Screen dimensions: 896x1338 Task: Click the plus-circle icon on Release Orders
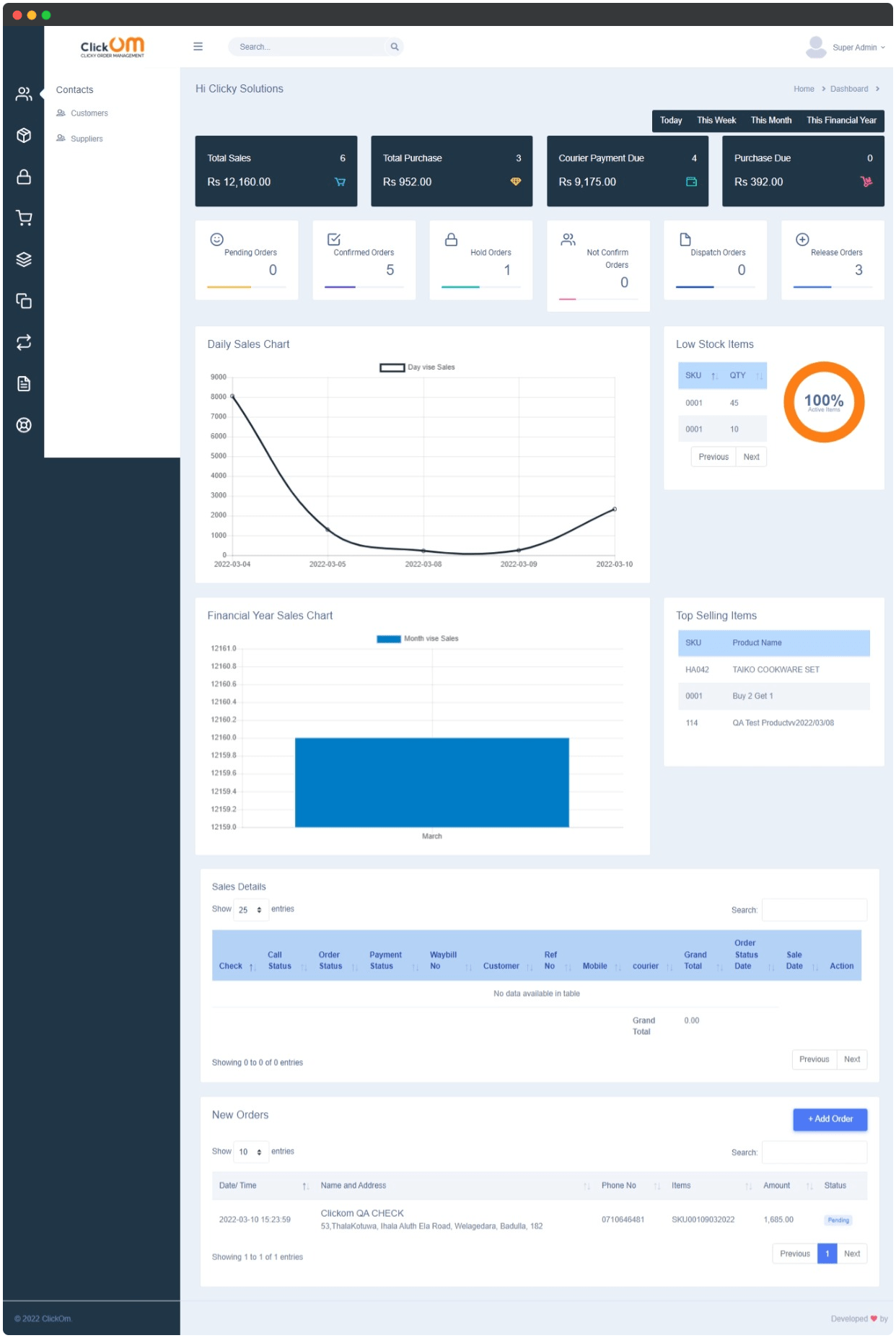point(802,240)
